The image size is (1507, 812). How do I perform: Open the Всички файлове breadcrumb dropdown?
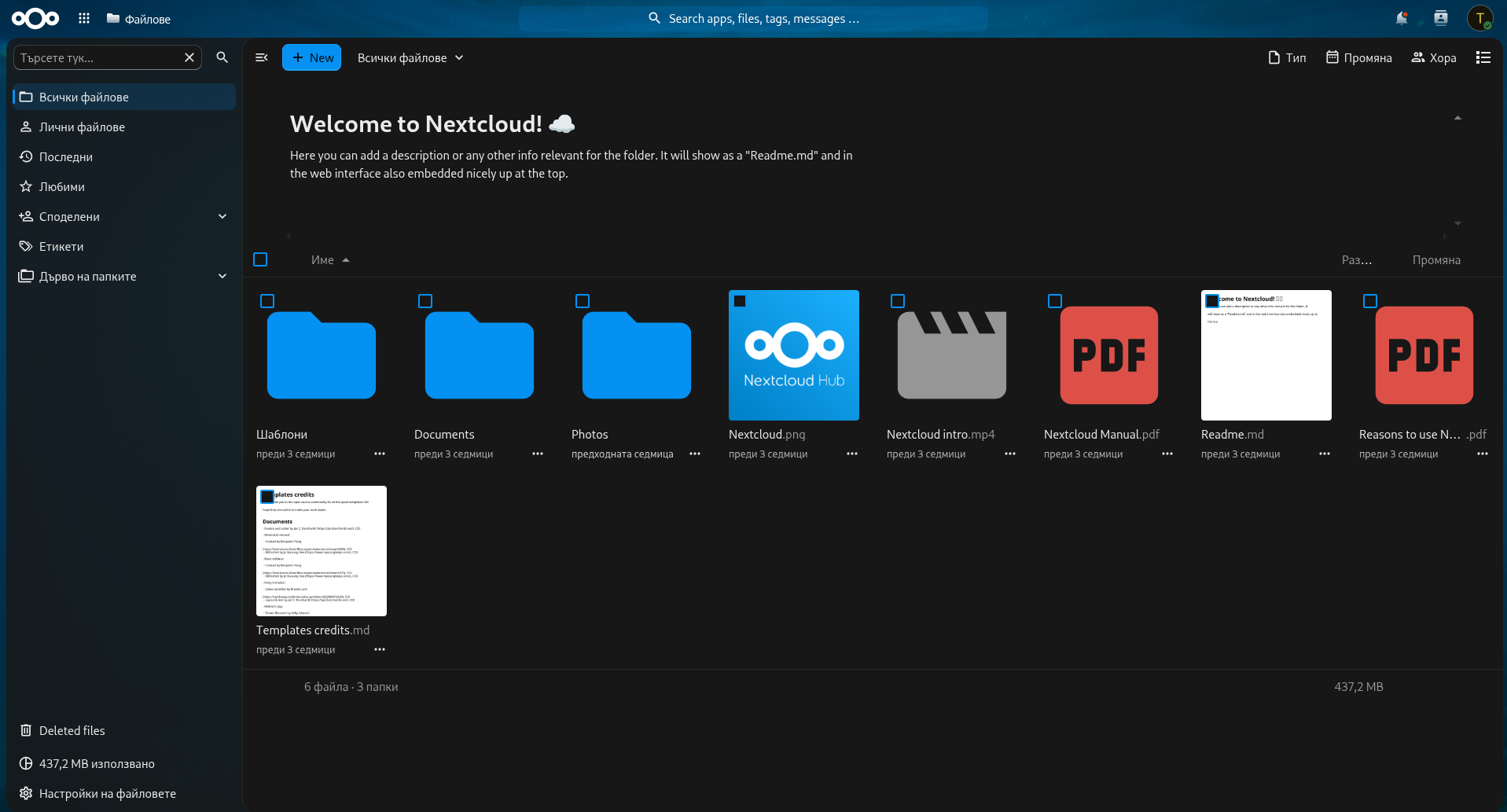tap(410, 57)
